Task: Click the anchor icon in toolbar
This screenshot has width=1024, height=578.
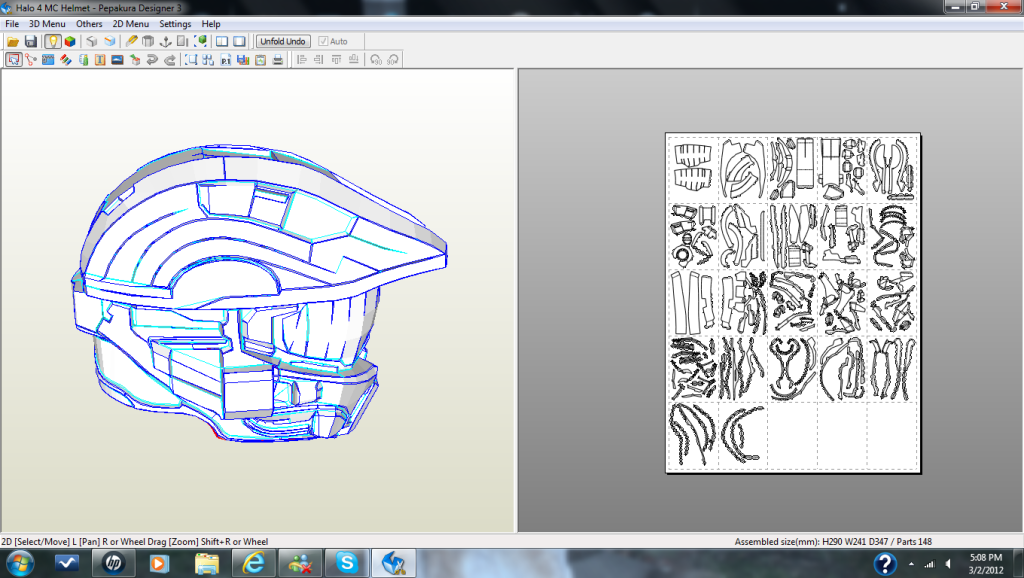Action: (x=166, y=41)
